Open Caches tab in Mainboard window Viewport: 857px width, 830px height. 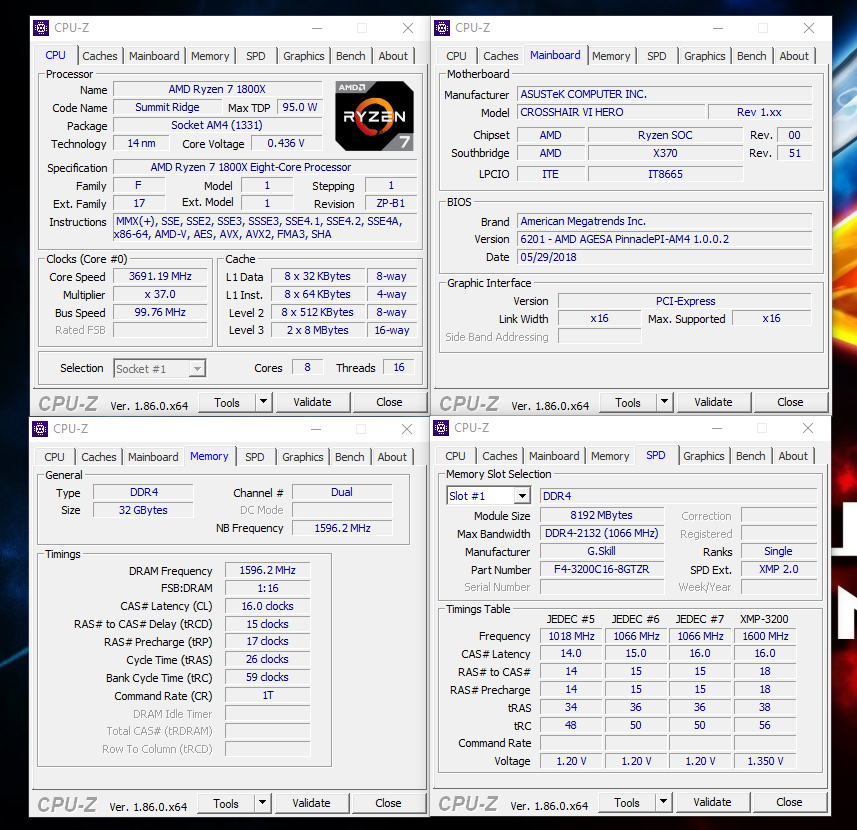click(501, 56)
